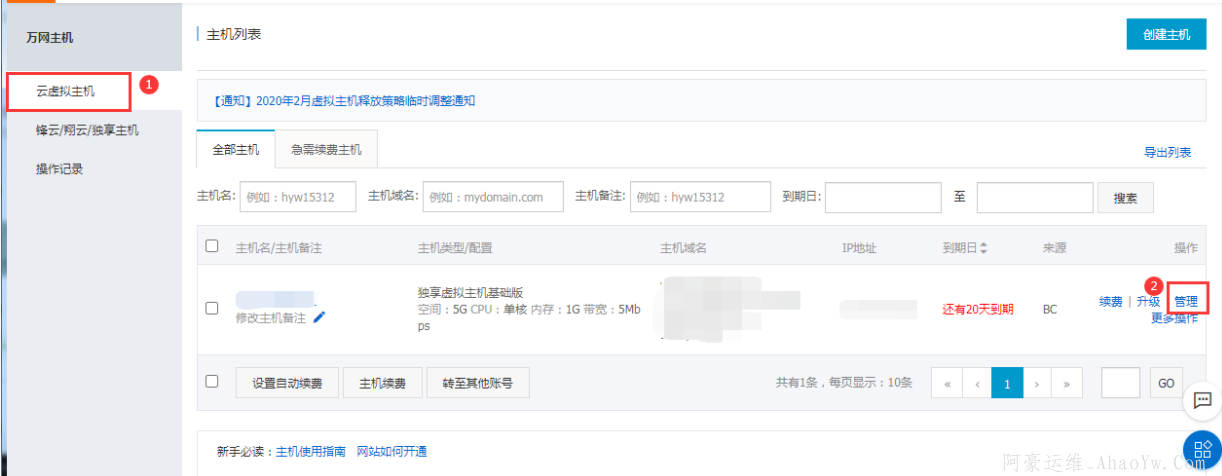
Task: Sort by 到期日 column arrows
Action: click(983, 247)
